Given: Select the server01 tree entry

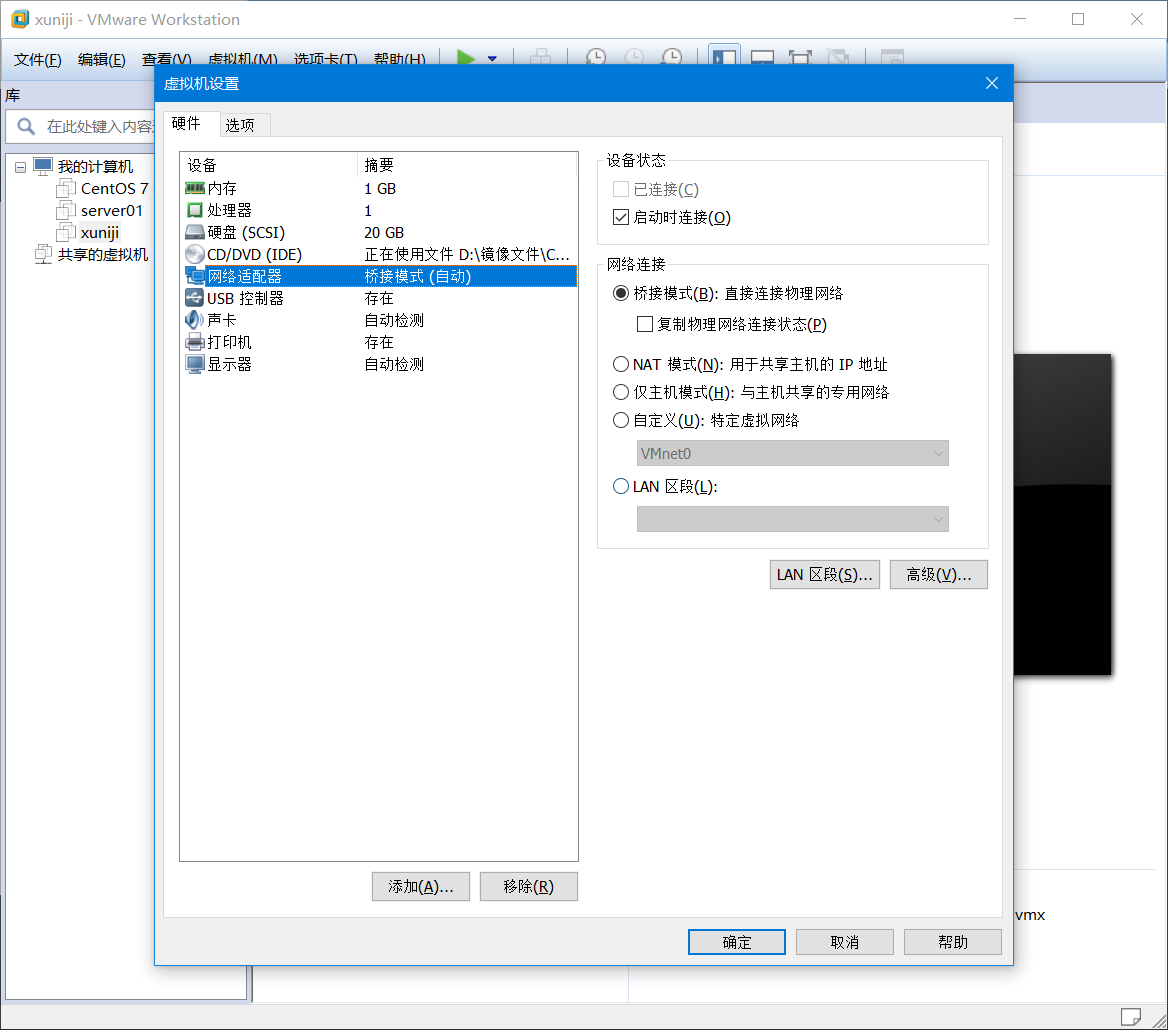Looking at the screenshot, I should pyautogui.click(x=112, y=210).
